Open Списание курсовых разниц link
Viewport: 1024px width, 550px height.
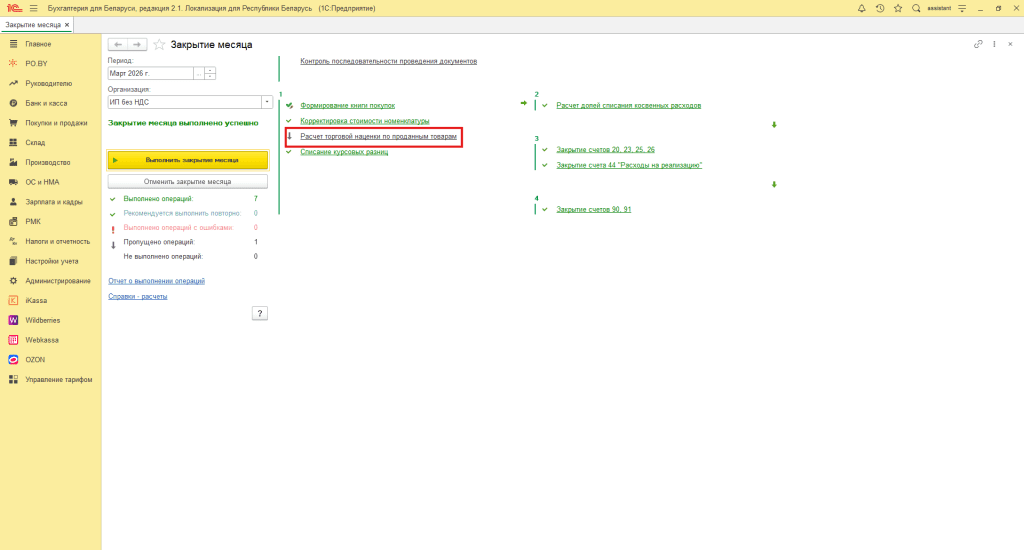pos(344,152)
